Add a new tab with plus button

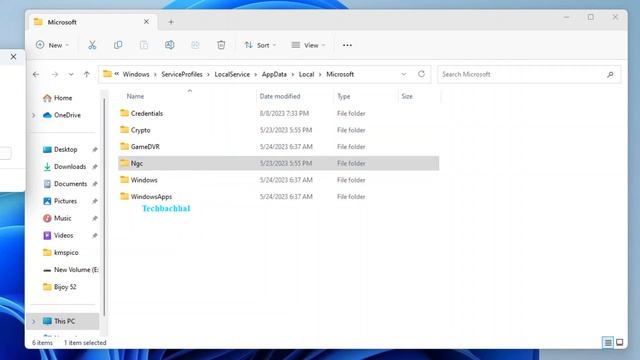point(171,22)
